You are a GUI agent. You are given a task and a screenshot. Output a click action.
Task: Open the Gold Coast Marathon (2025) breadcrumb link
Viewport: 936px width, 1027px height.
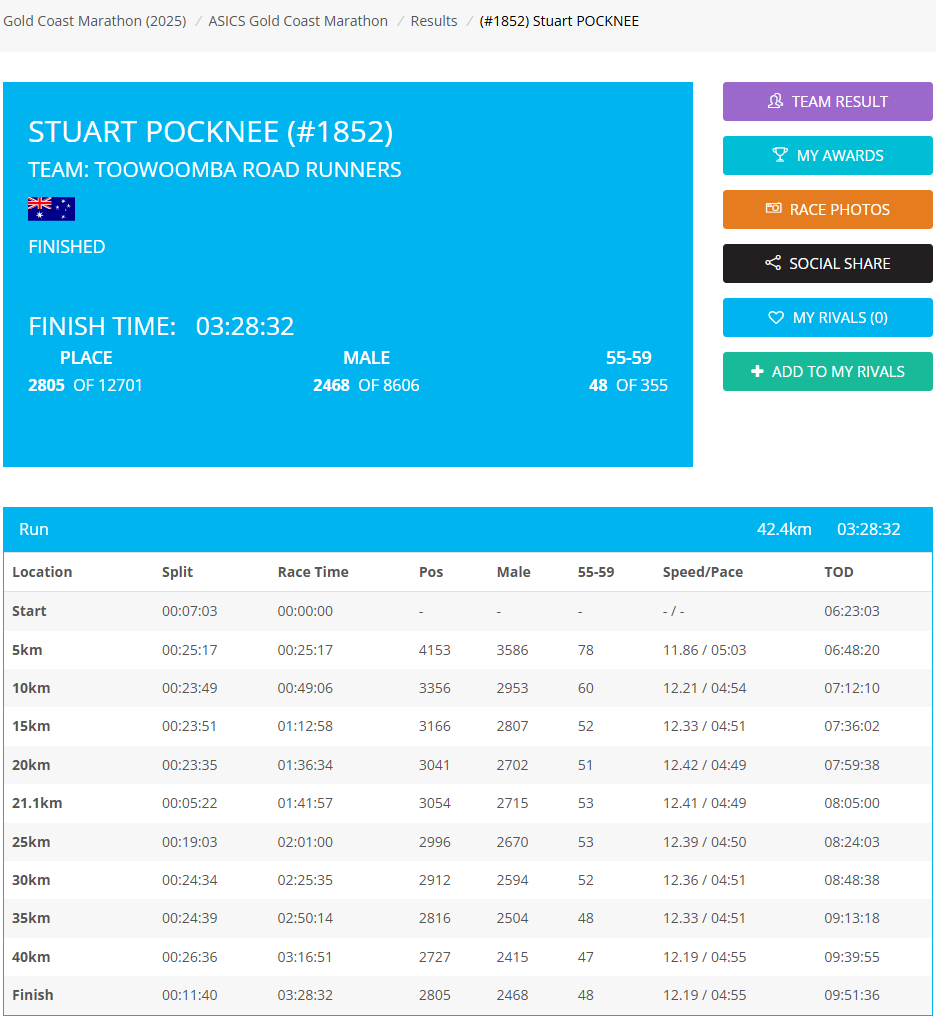pyautogui.click(x=94, y=20)
